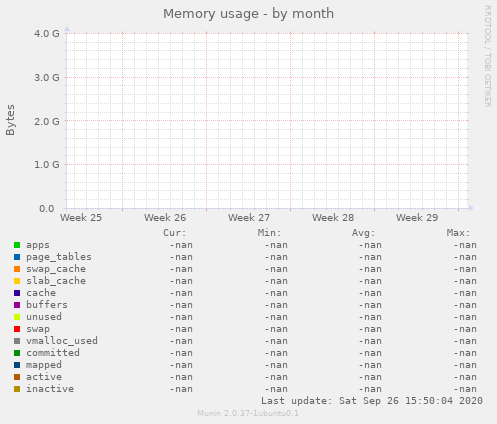Click the red swap legend swatch

(x=17, y=329)
